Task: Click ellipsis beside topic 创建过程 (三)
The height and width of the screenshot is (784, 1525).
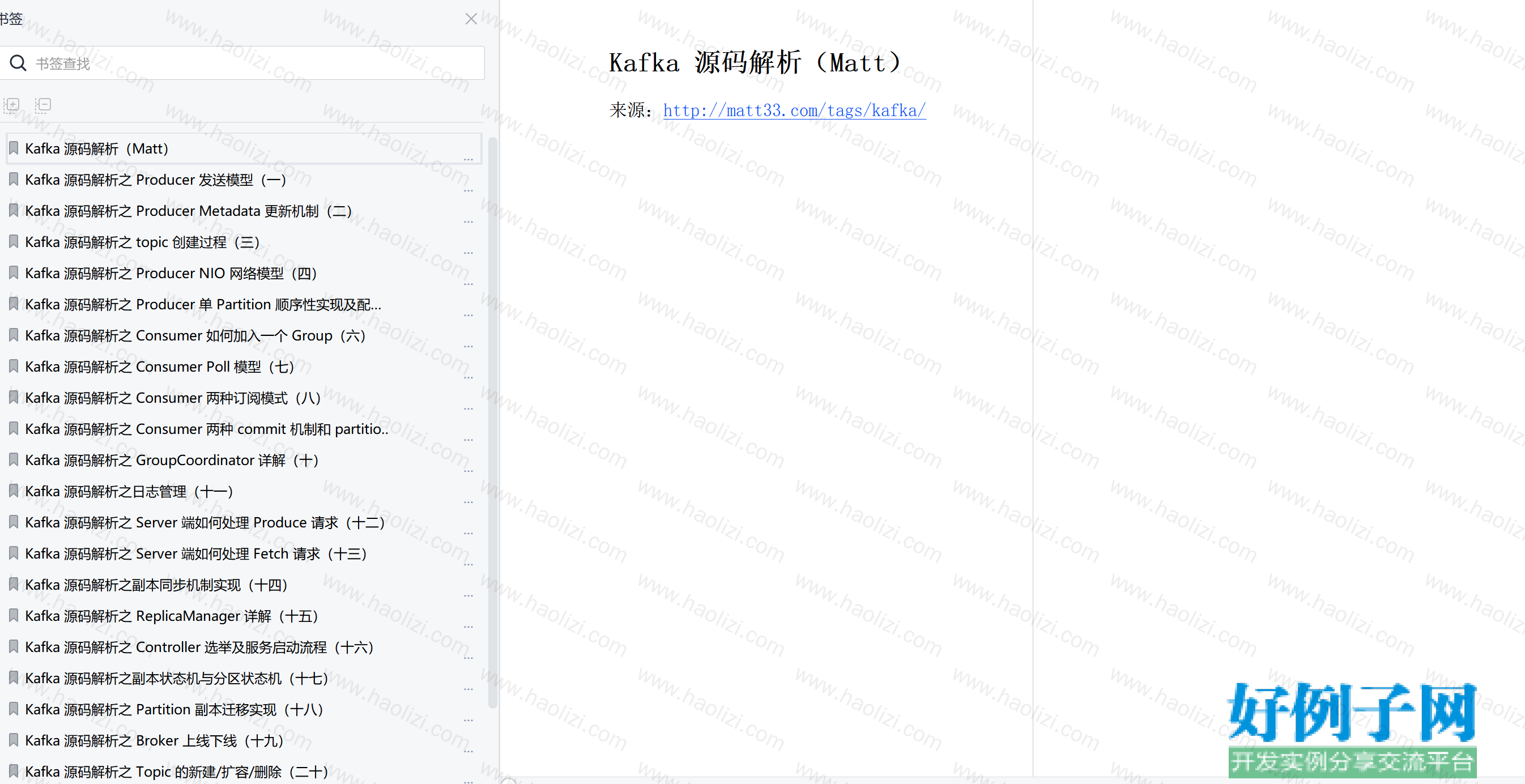Action: [x=468, y=253]
